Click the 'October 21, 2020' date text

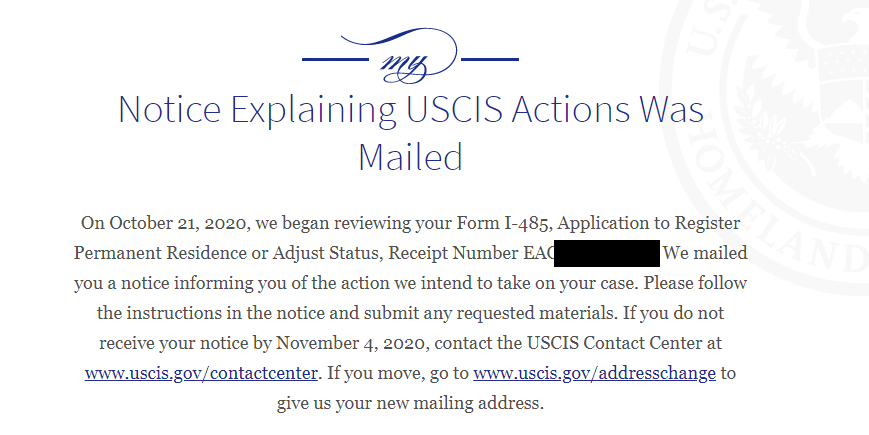(178, 223)
